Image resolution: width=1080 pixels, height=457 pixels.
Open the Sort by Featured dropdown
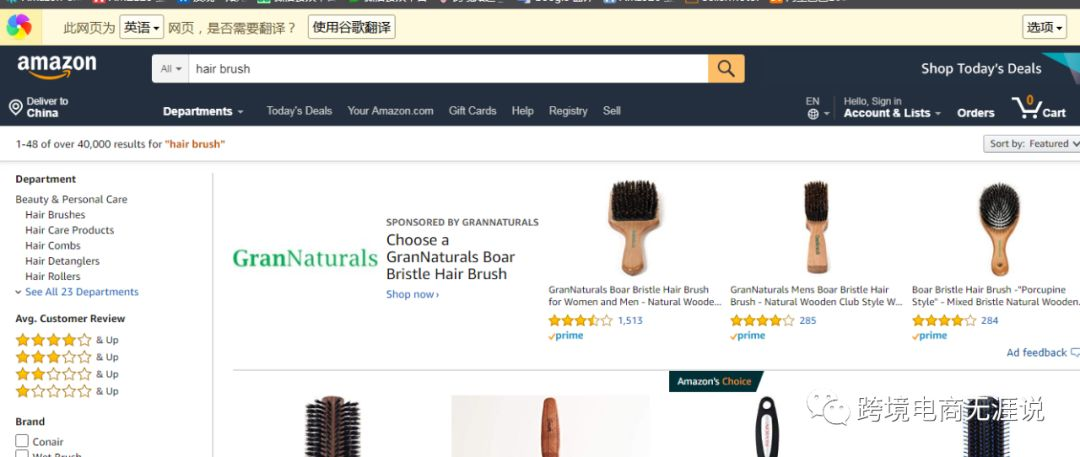(x=1032, y=144)
